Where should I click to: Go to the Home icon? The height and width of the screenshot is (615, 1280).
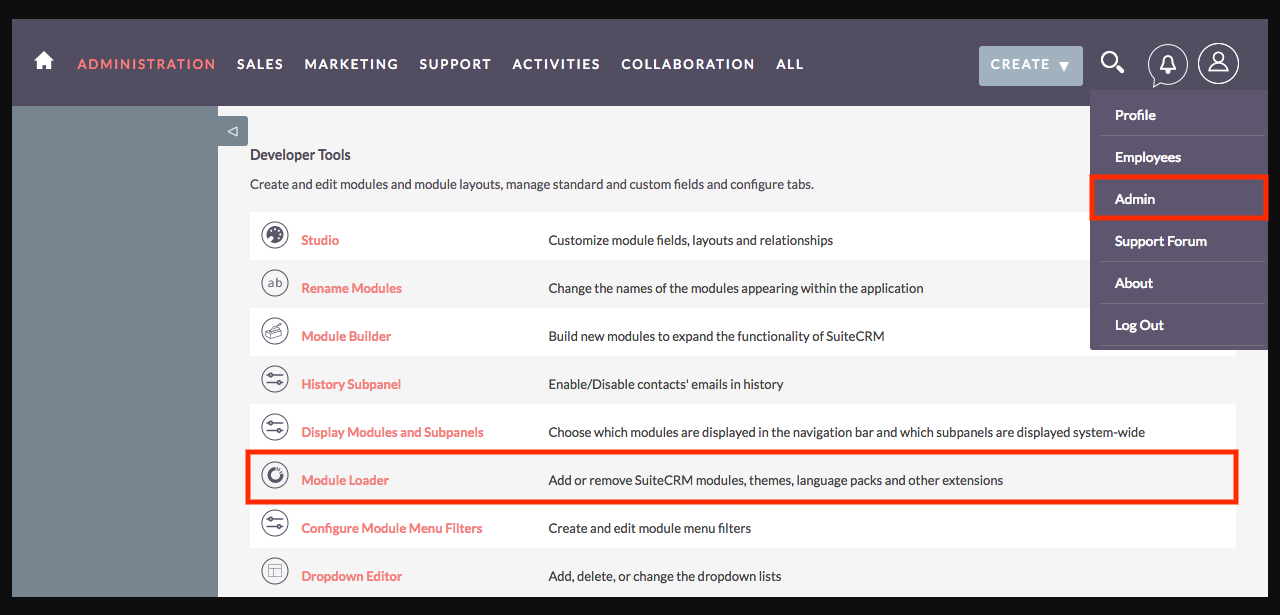coord(44,61)
